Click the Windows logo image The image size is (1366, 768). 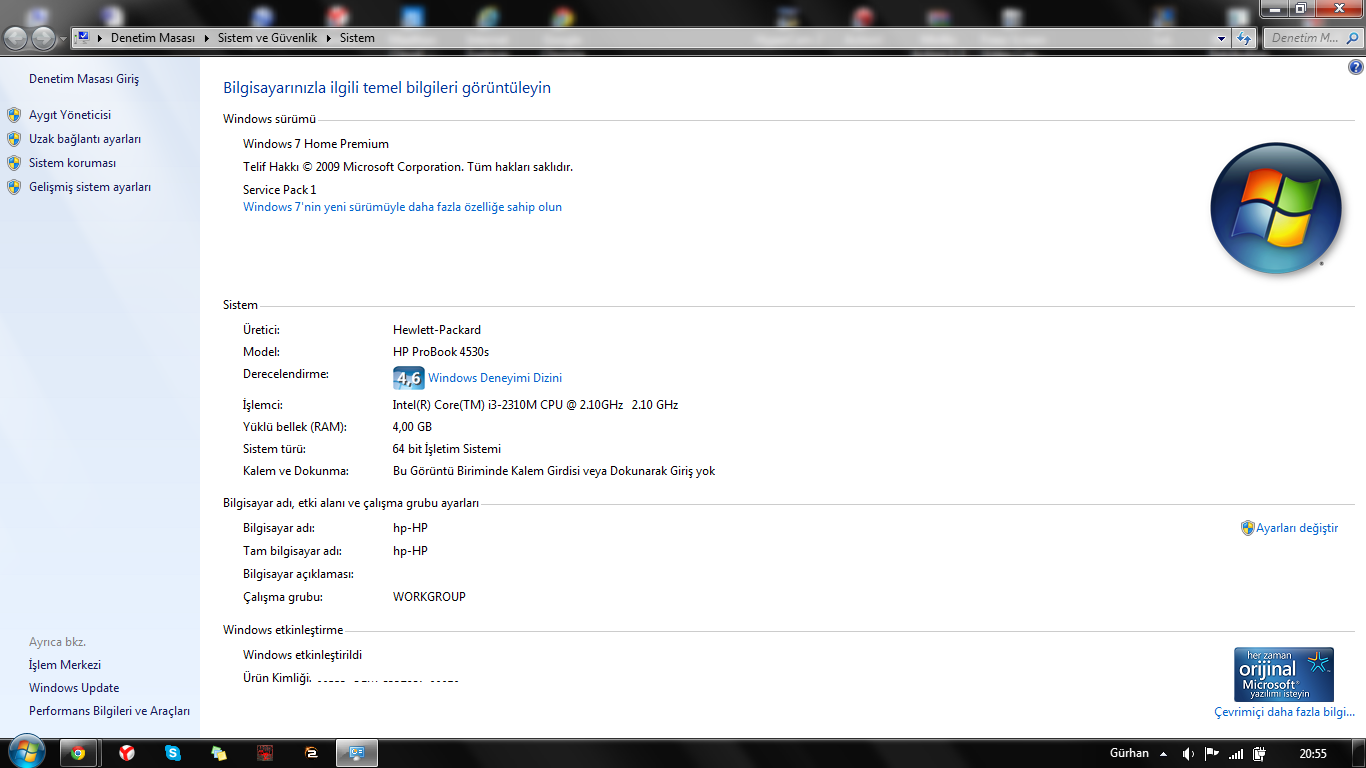pyautogui.click(x=1275, y=209)
